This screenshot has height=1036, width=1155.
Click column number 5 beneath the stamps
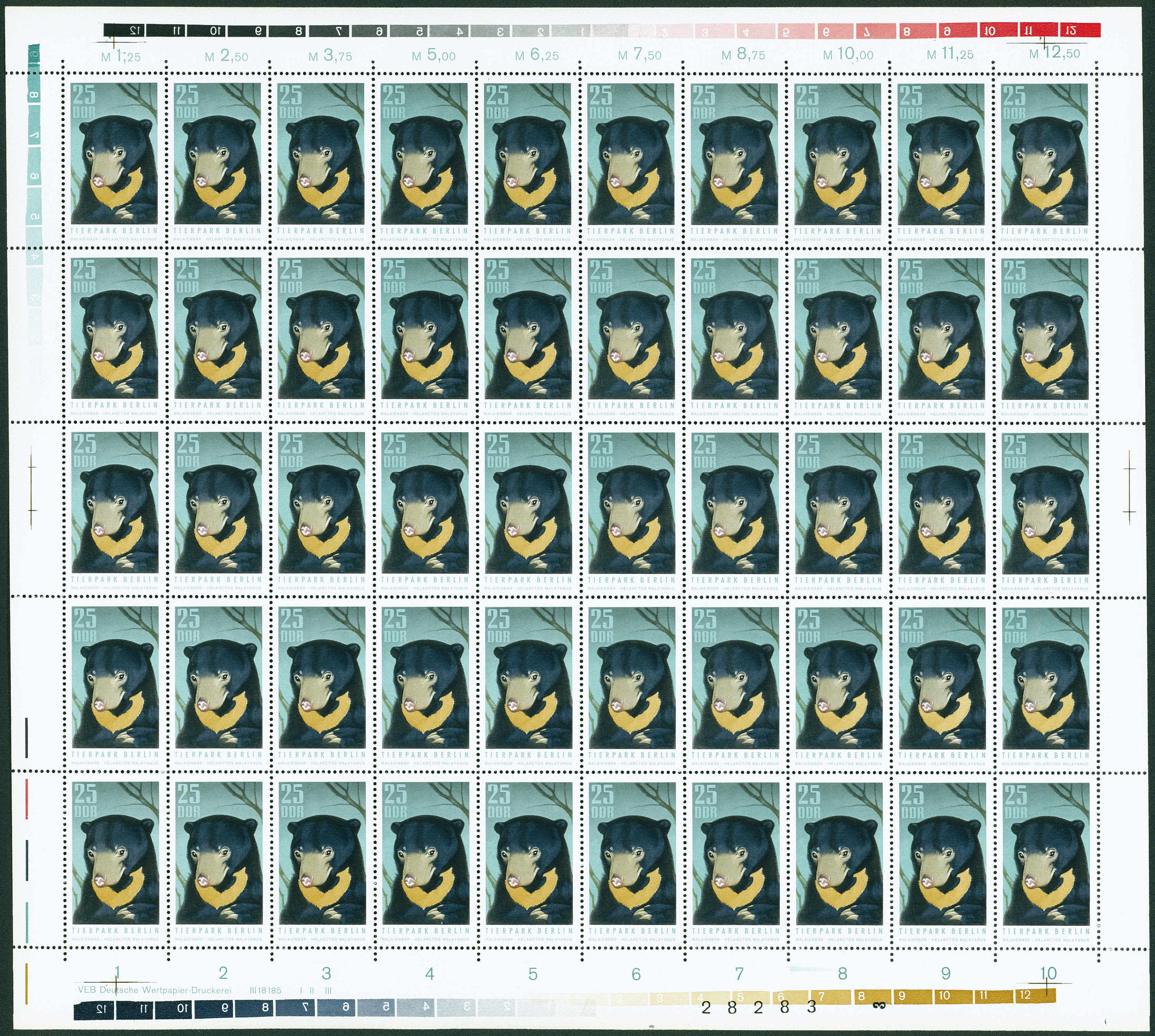pos(533,974)
